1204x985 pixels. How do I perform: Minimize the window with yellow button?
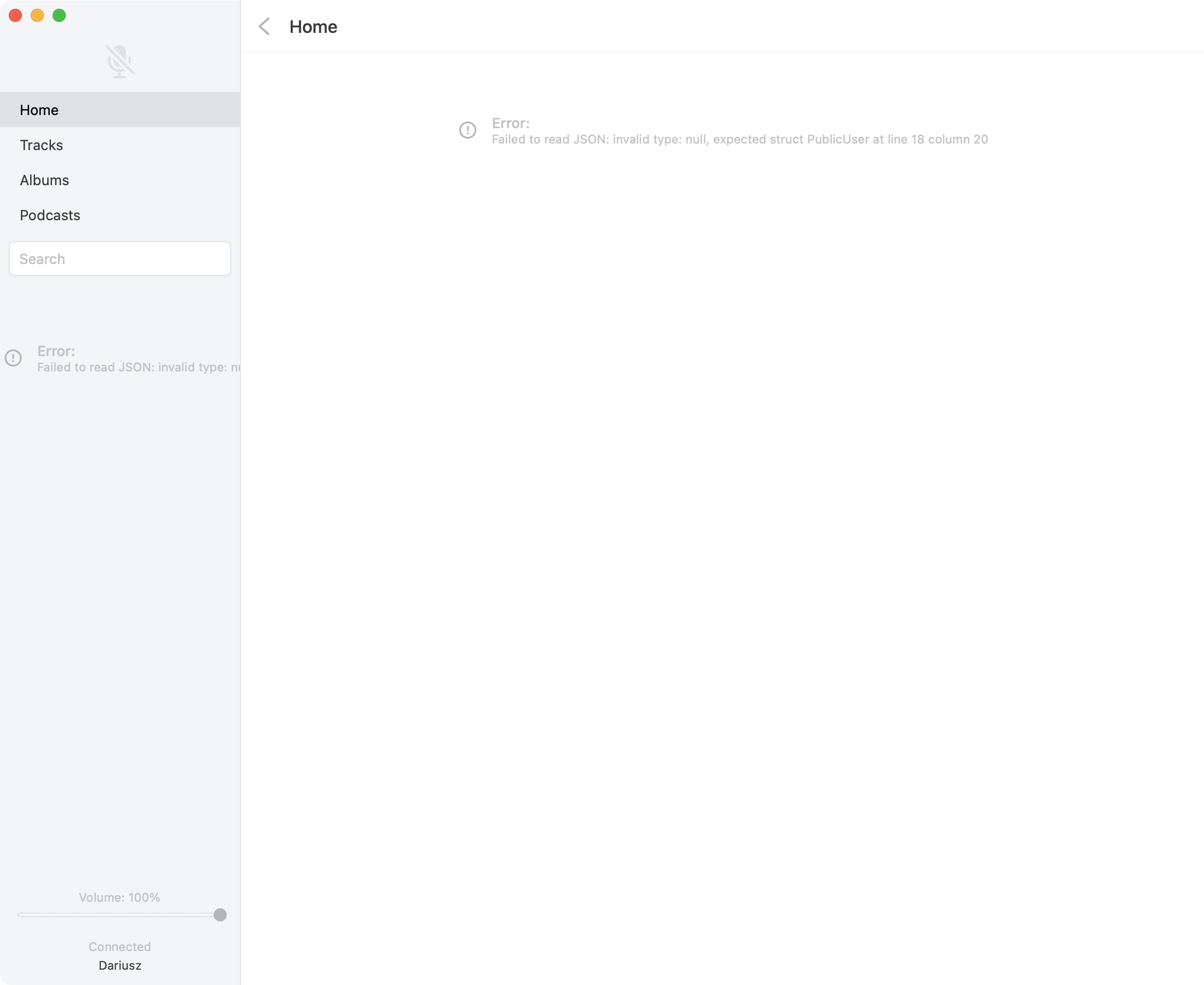pyautogui.click(x=37, y=15)
